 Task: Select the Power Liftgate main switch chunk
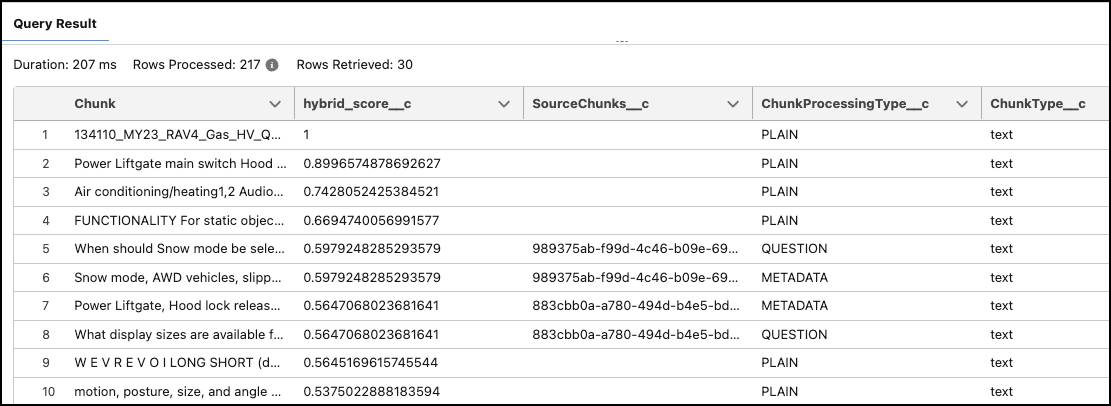181,164
